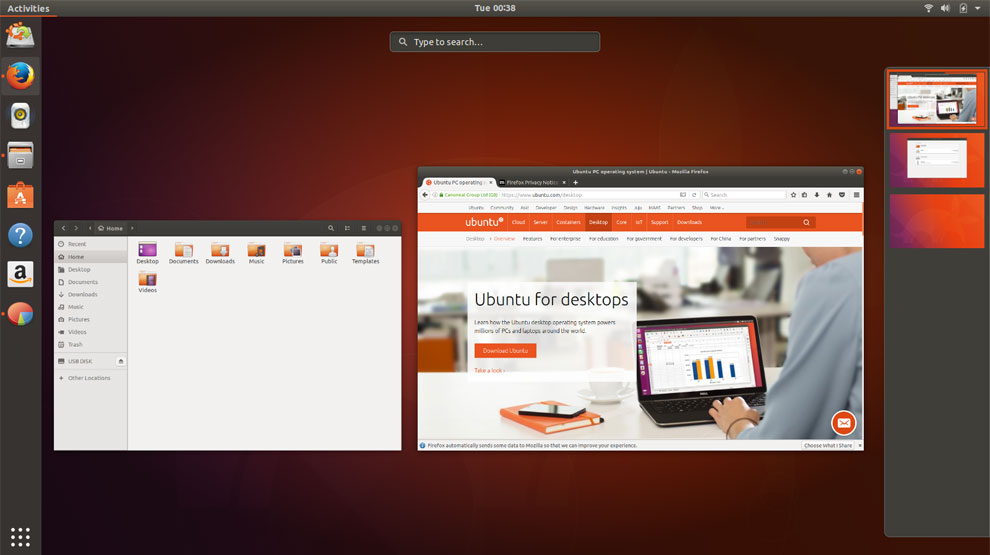Select Downloads in Files sidebar
This screenshot has width=990, height=555.
(x=90, y=294)
